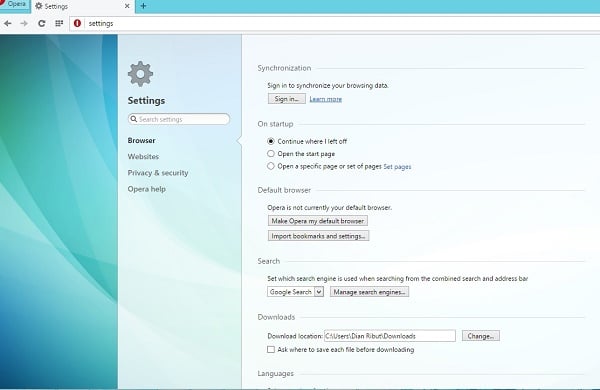Click the Change... download location button

coord(481,336)
